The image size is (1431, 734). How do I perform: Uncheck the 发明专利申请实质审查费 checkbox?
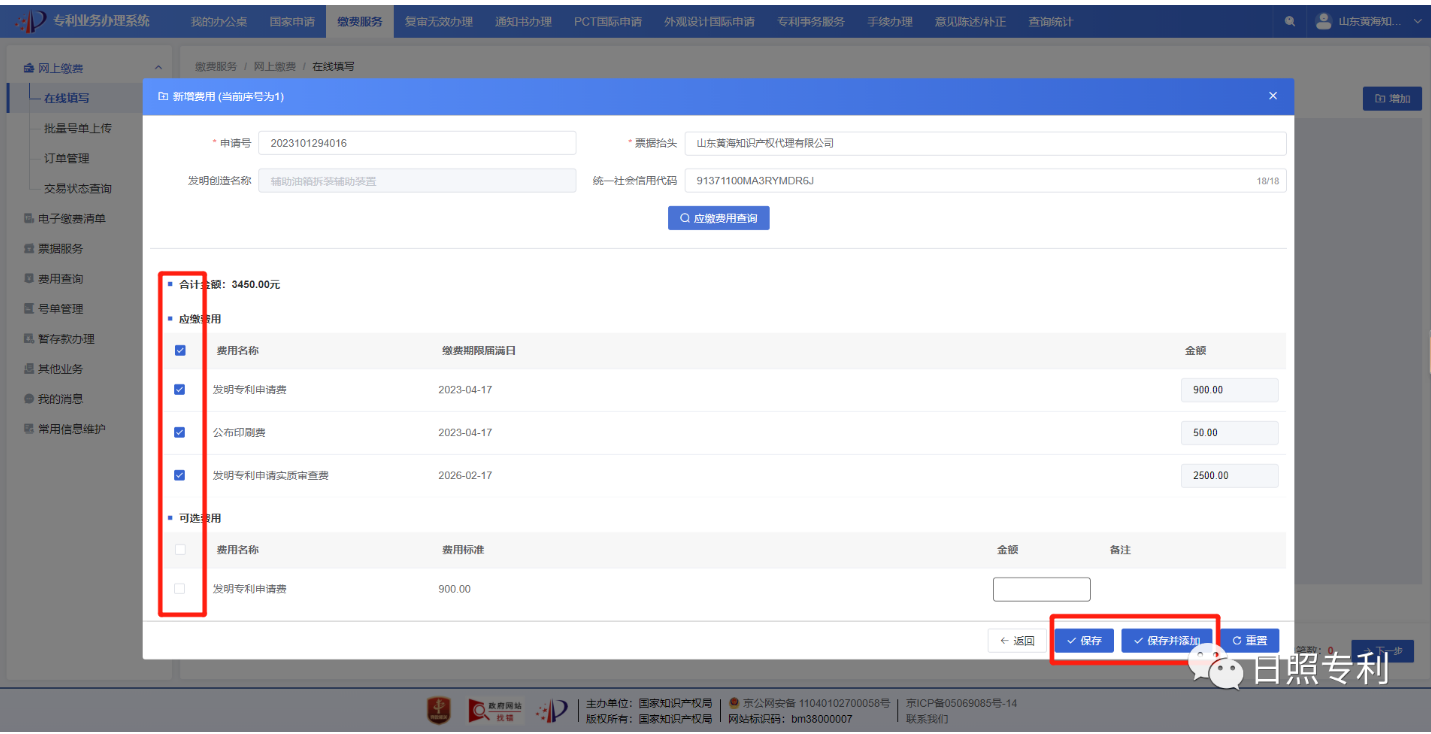[x=180, y=476]
